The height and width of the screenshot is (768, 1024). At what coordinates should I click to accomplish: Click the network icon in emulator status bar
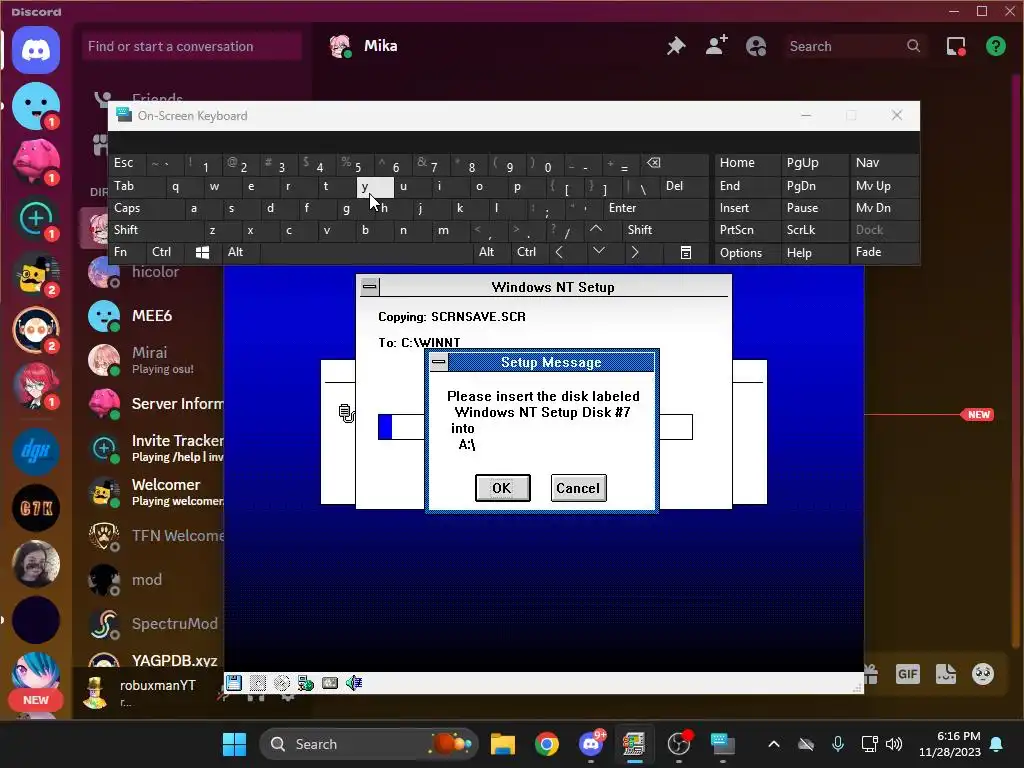pyautogui.click(x=306, y=683)
